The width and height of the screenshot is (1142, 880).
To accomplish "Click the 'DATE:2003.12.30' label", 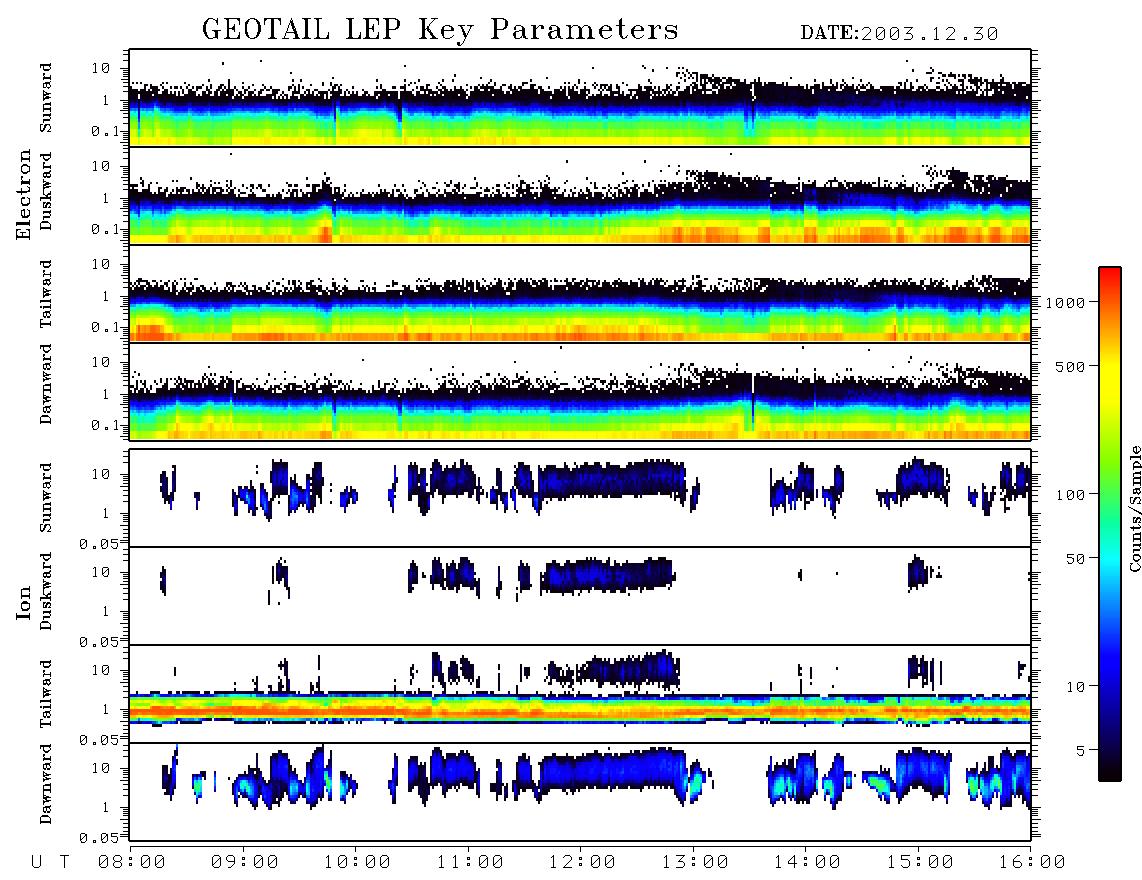I will 899,34.
